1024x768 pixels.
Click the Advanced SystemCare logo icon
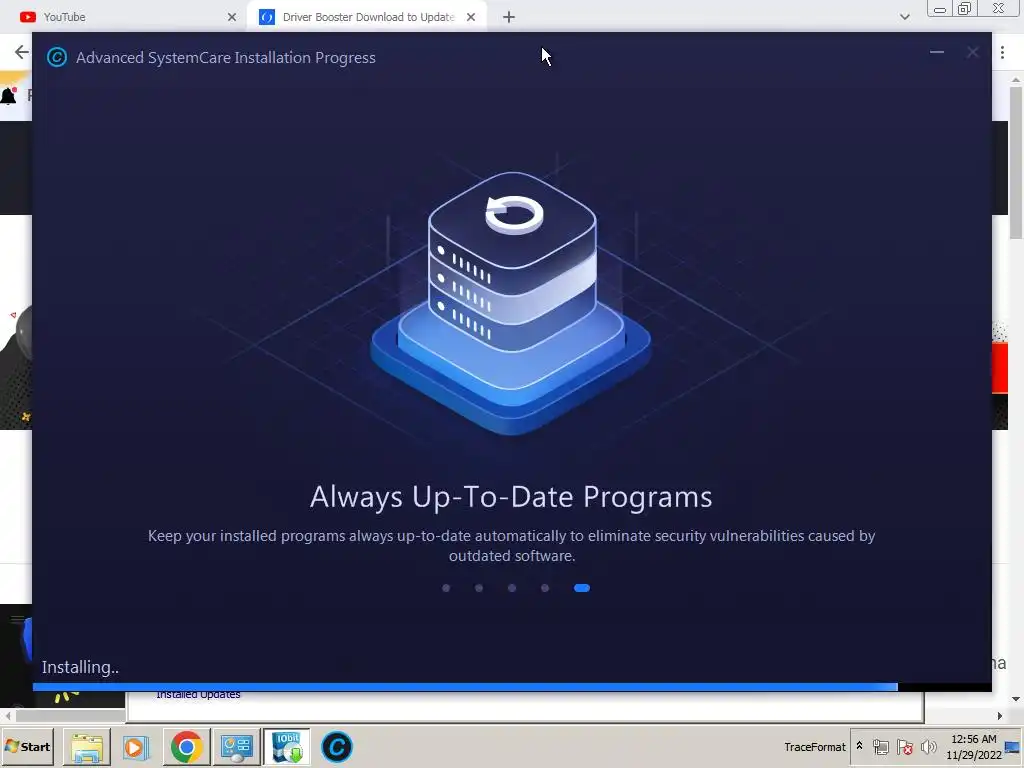pyautogui.click(x=57, y=57)
